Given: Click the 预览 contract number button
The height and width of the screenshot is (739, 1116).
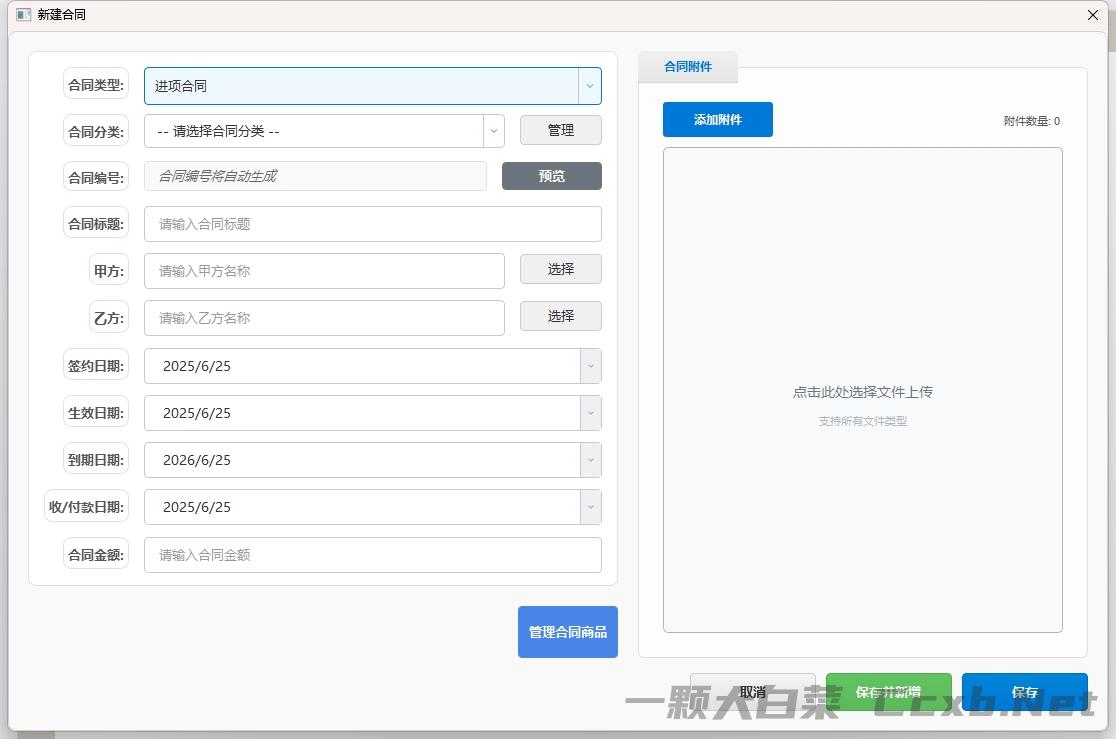Looking at the screenshot, I should click(552, 176).
